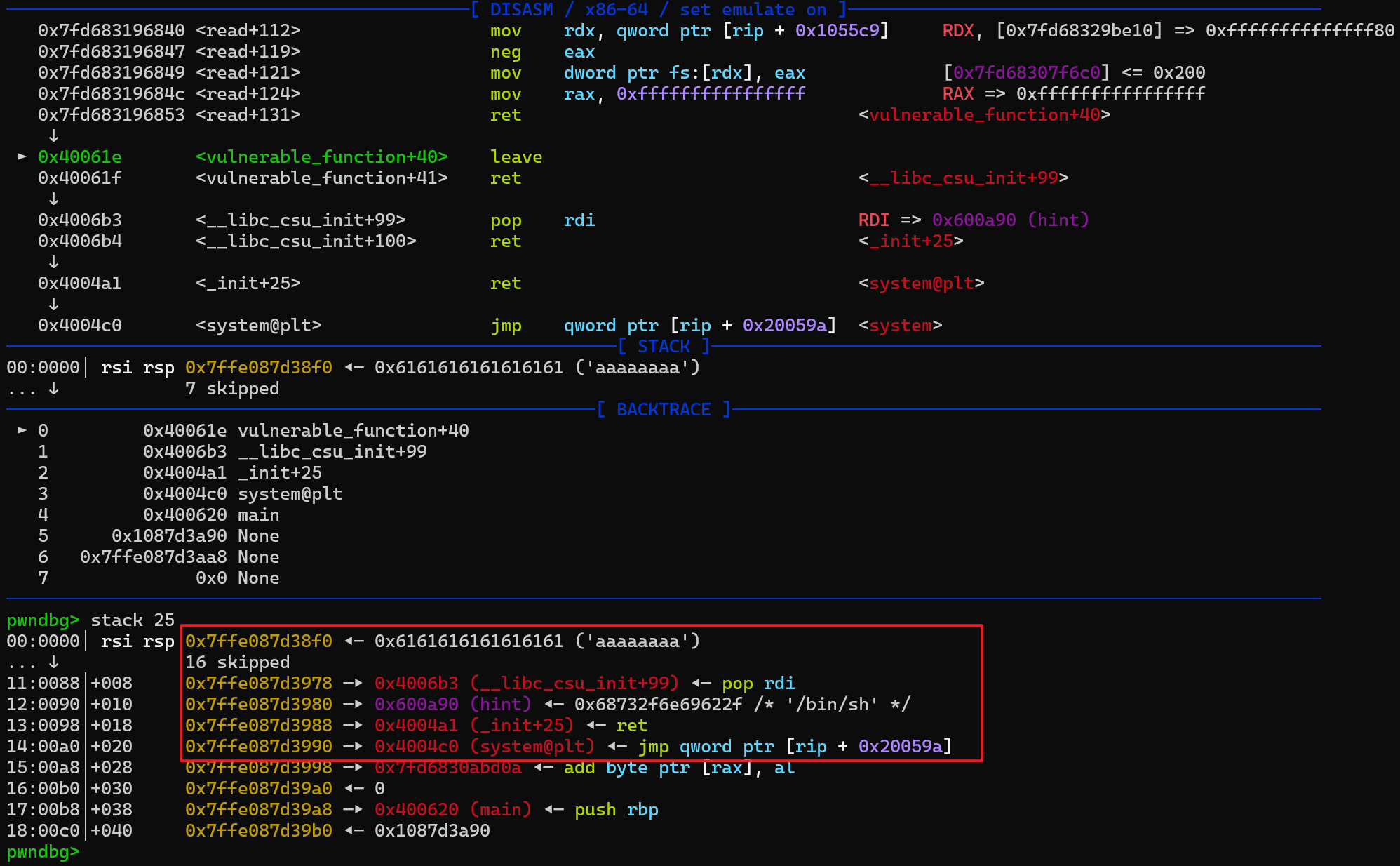Click the green vulnerable_function+40 symbol
The height and width of the screenshot is (866, 1400).
coord(321,156)
